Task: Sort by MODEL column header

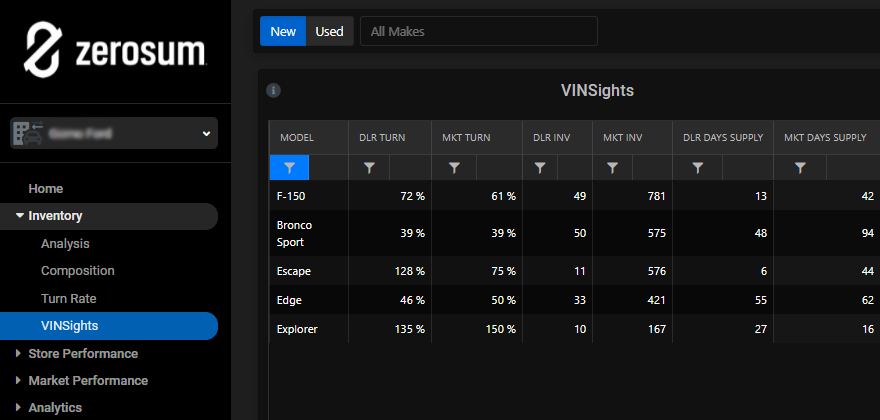Action: pyautogui.click(x=309, y=138)
